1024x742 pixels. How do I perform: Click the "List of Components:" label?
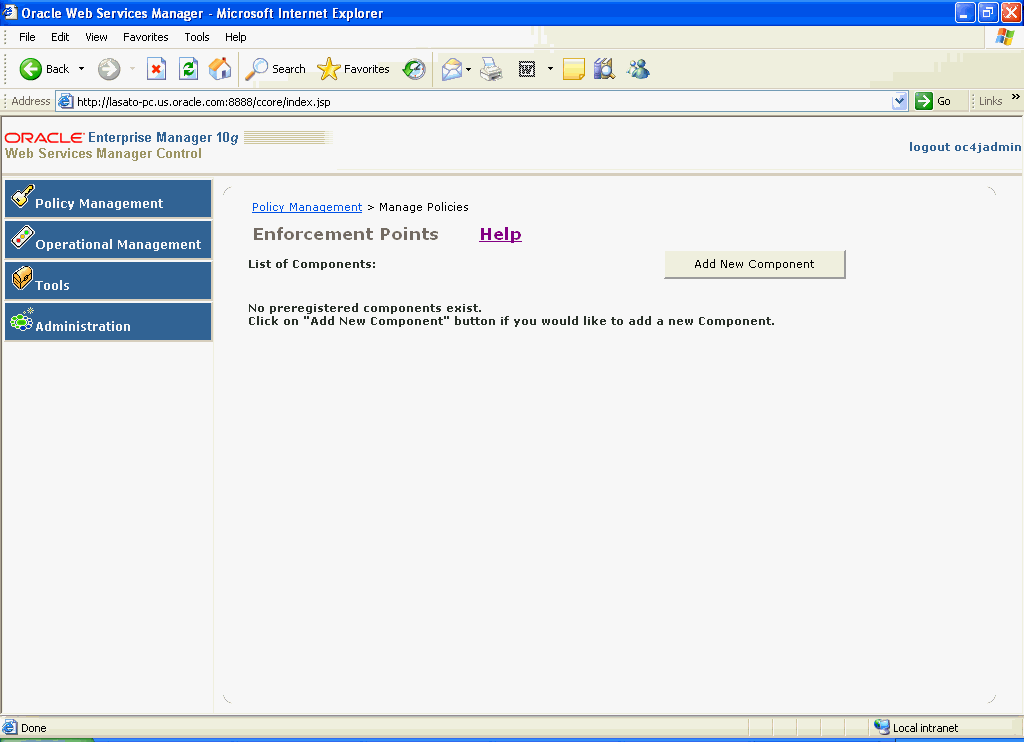tap(312, 264)
